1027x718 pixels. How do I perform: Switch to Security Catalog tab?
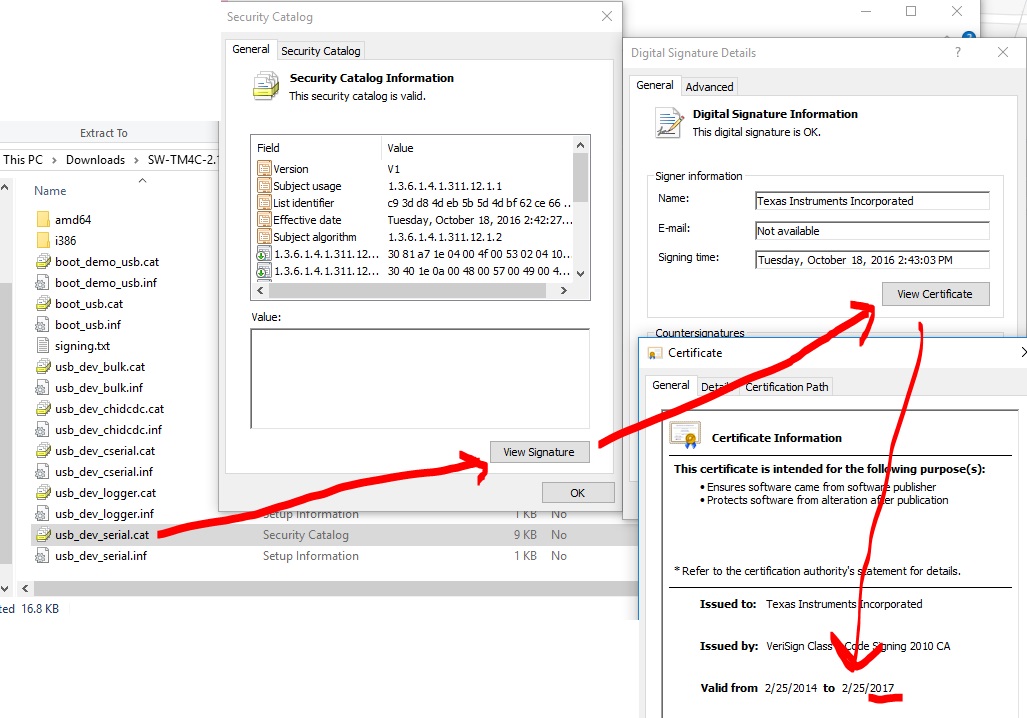pos(320,50)
